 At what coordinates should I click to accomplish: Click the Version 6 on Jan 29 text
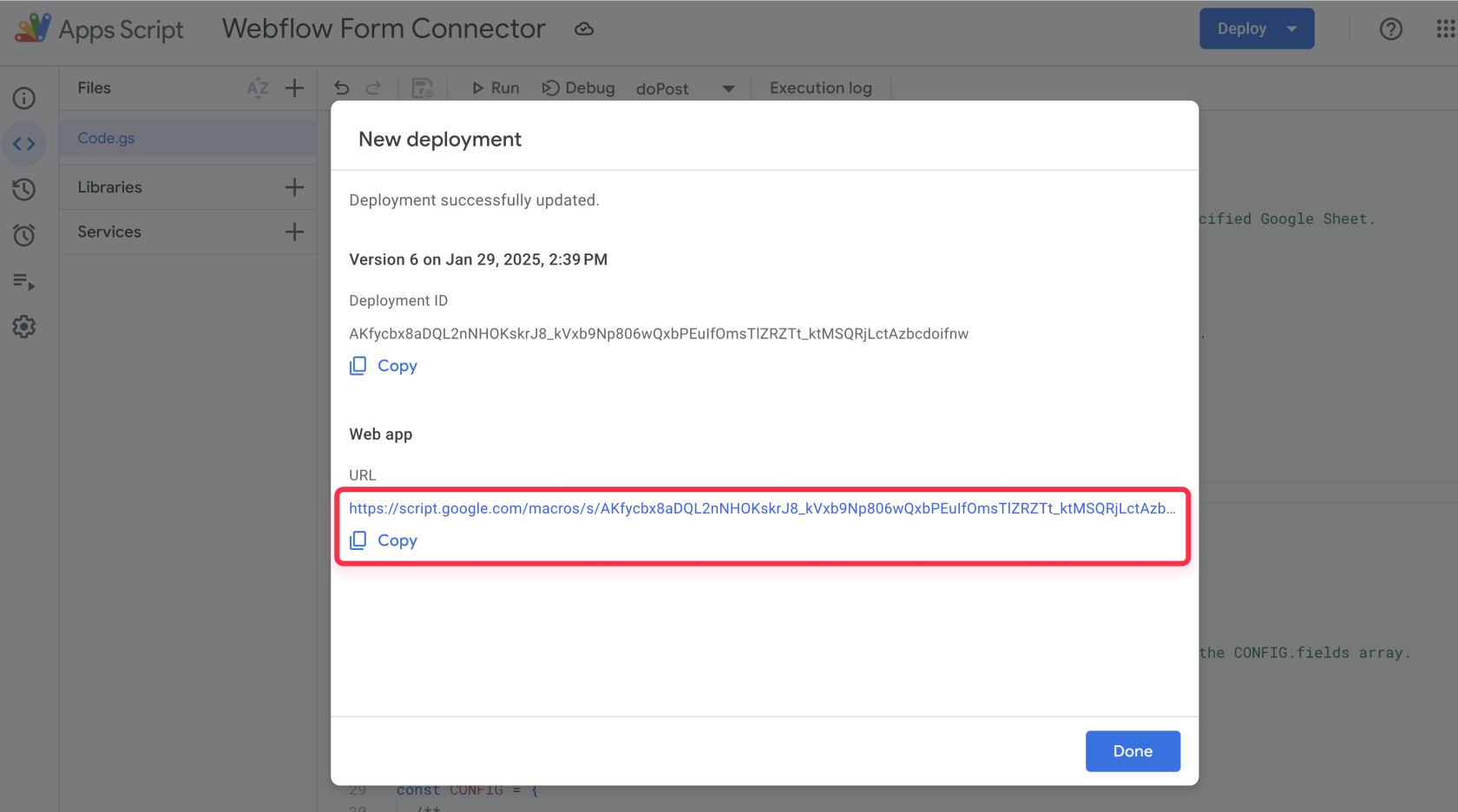(478, 259)
